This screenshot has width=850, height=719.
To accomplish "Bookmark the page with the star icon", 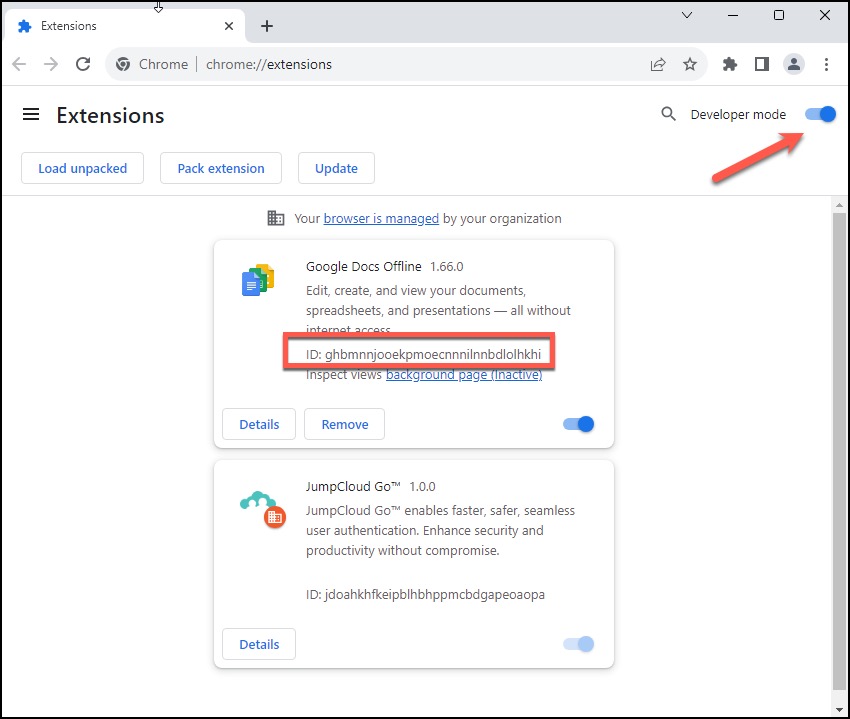I will click(690, 64).
